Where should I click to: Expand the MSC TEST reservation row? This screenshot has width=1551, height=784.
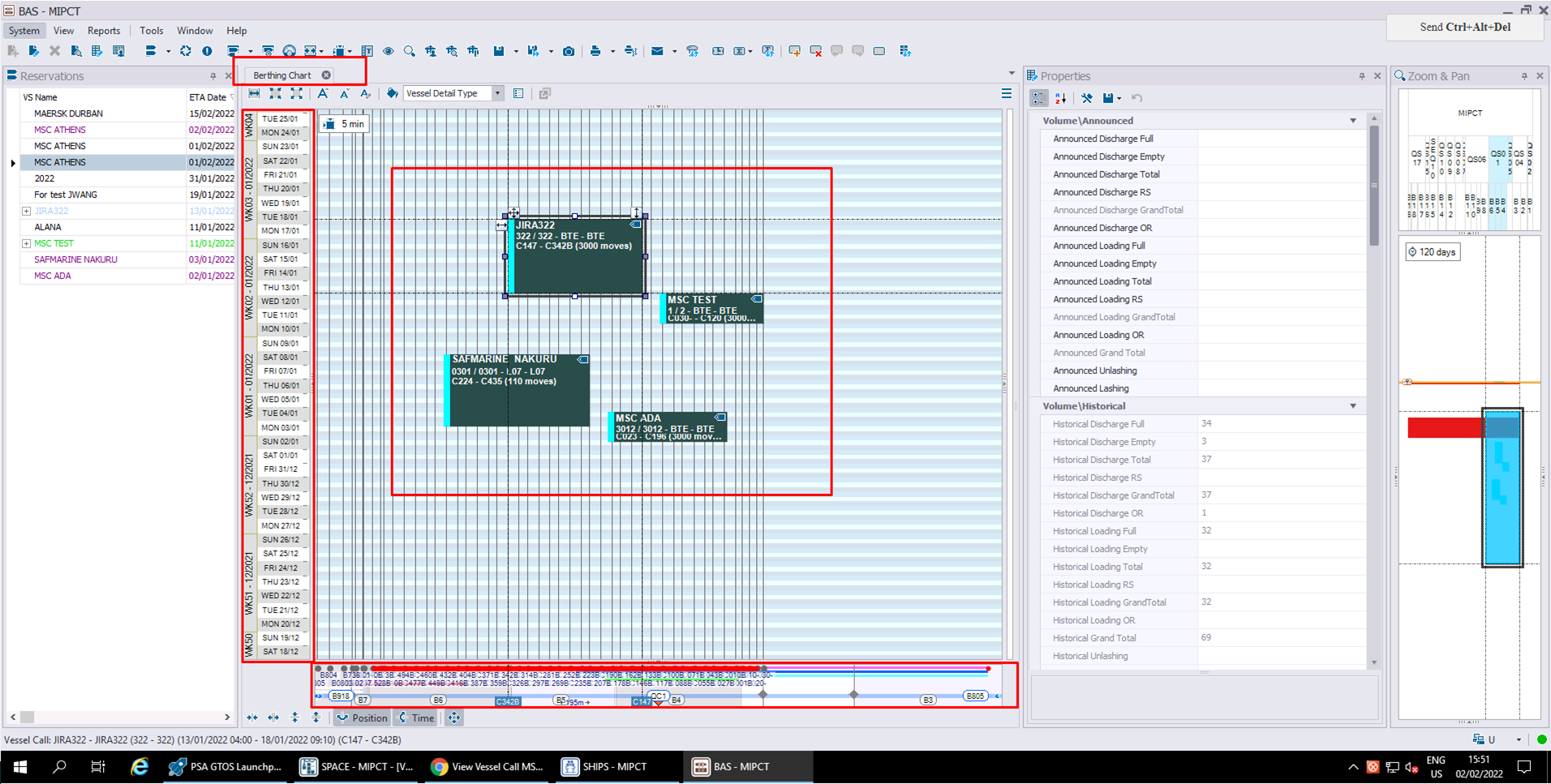click(x=26, y=243)
